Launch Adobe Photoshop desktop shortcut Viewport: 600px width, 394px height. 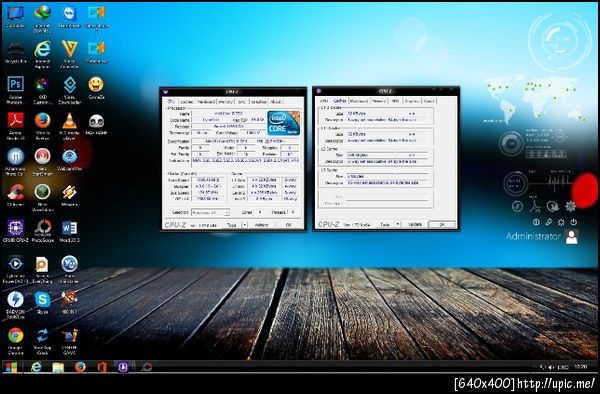(x=15, y=90)
